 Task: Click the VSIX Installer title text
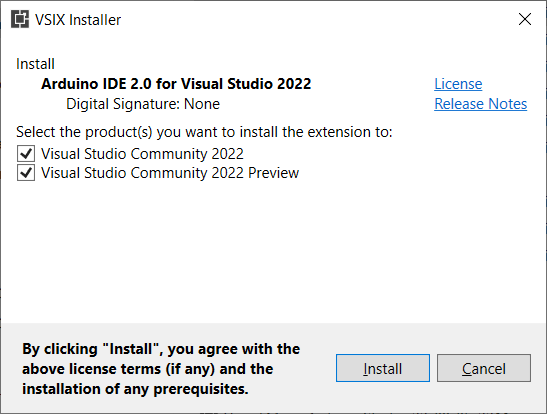point(78,20)
